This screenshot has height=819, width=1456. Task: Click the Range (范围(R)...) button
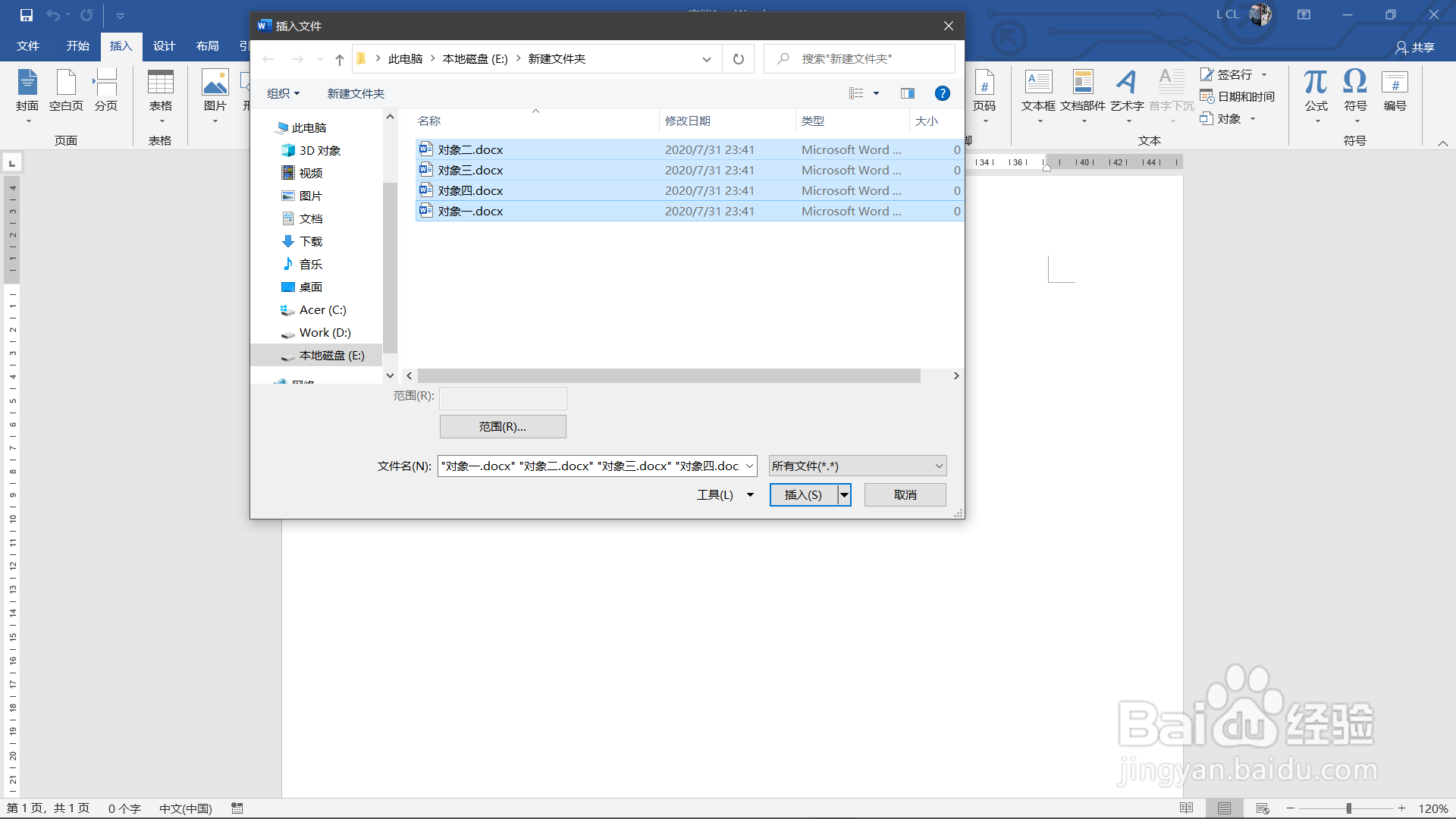502,426
